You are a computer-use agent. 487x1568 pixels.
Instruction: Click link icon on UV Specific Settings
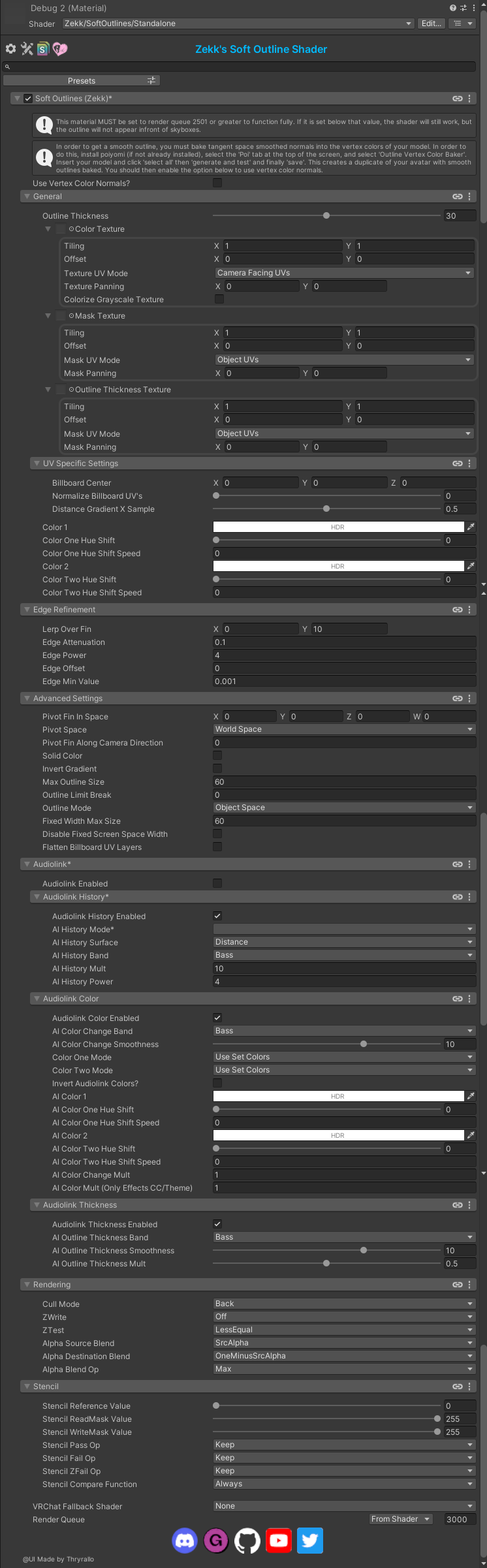click(x=458, y=463)
